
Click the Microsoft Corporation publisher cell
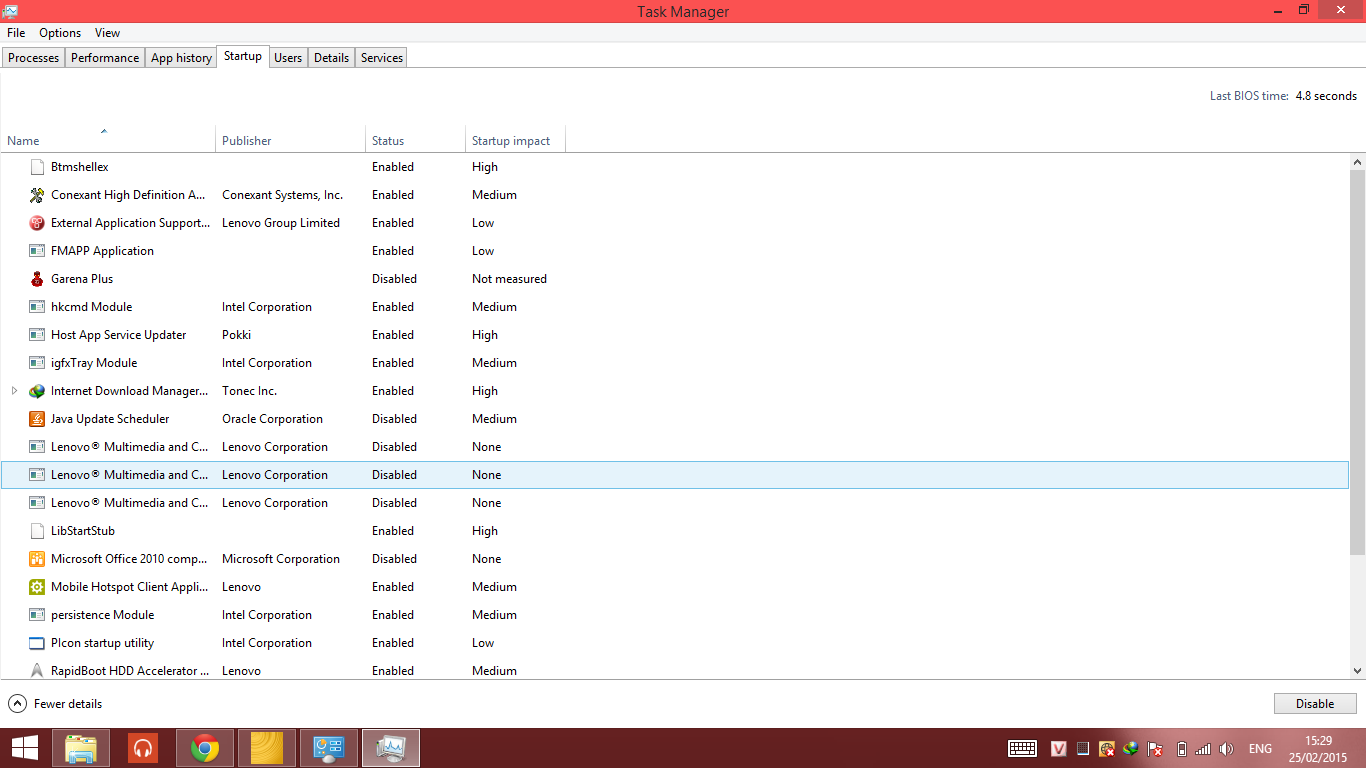[281, 559]
